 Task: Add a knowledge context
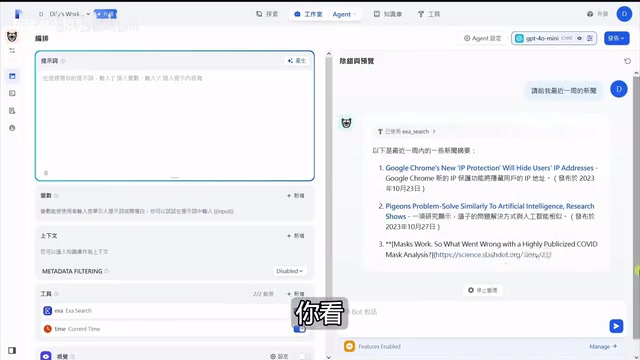[x=296, y=236]
